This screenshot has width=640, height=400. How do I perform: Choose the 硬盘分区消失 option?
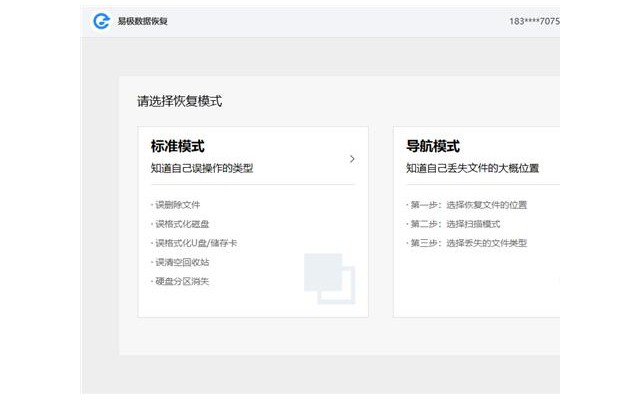182,281
